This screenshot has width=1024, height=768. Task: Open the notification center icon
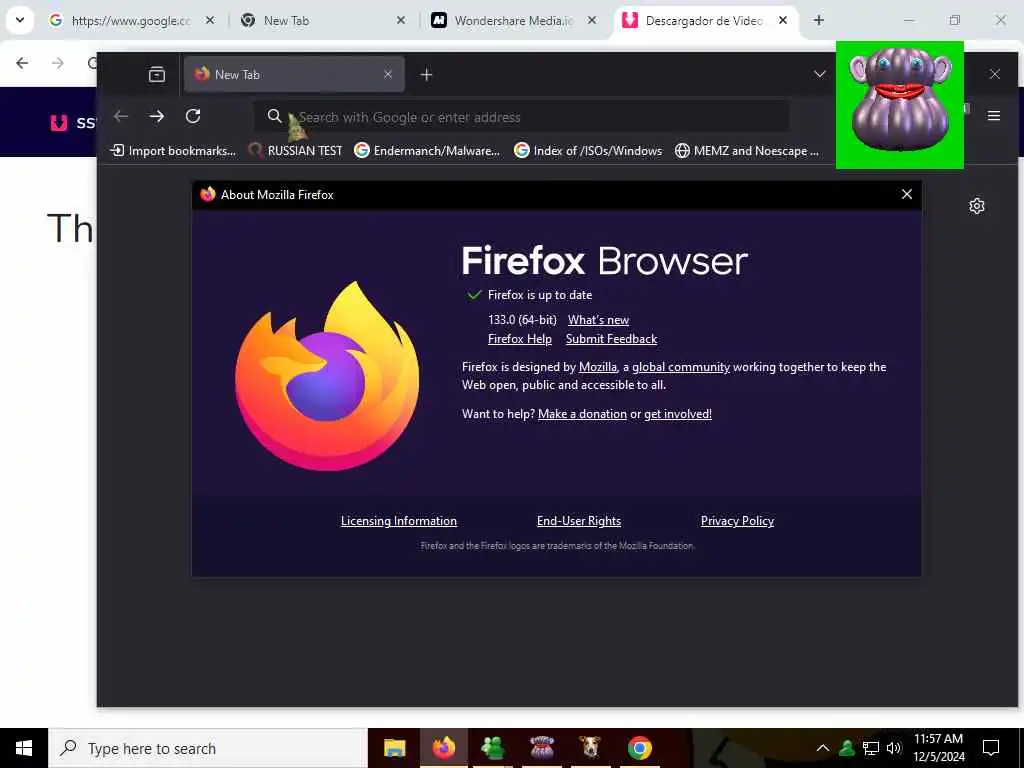point(991,748)
